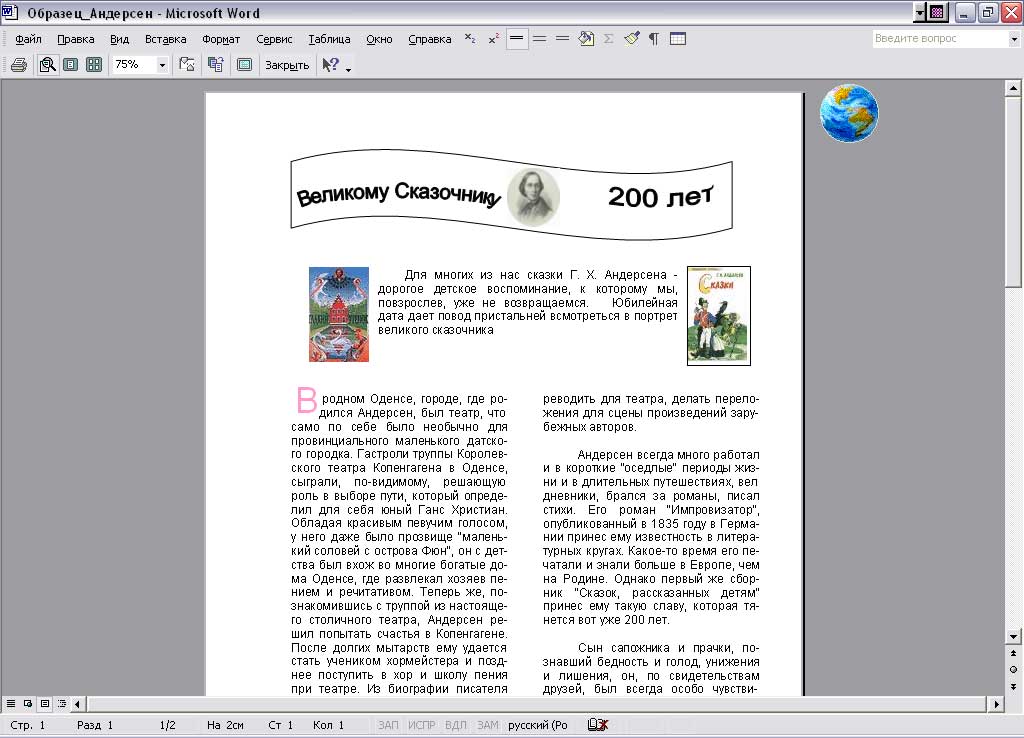Screen dimensions: 1024x738
Task: Click the русский language status entry
Action: point(537,725)
